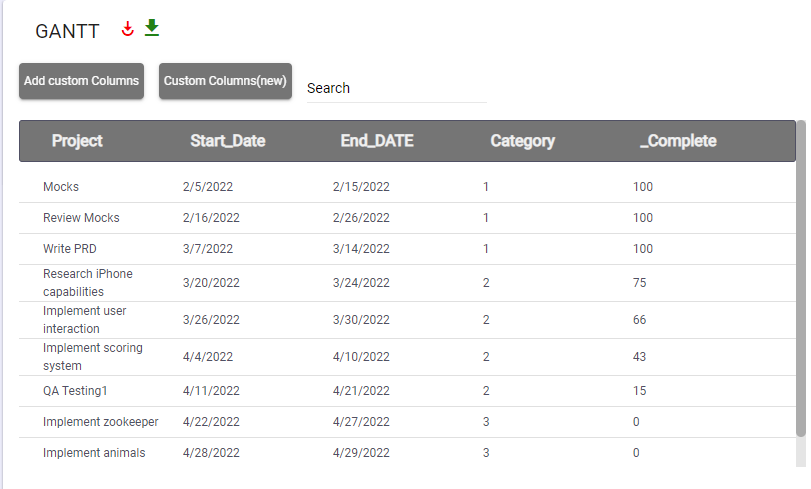Sort by Start_Date column header
Screen dimensions: 811x489
click(x=227, y=141)
